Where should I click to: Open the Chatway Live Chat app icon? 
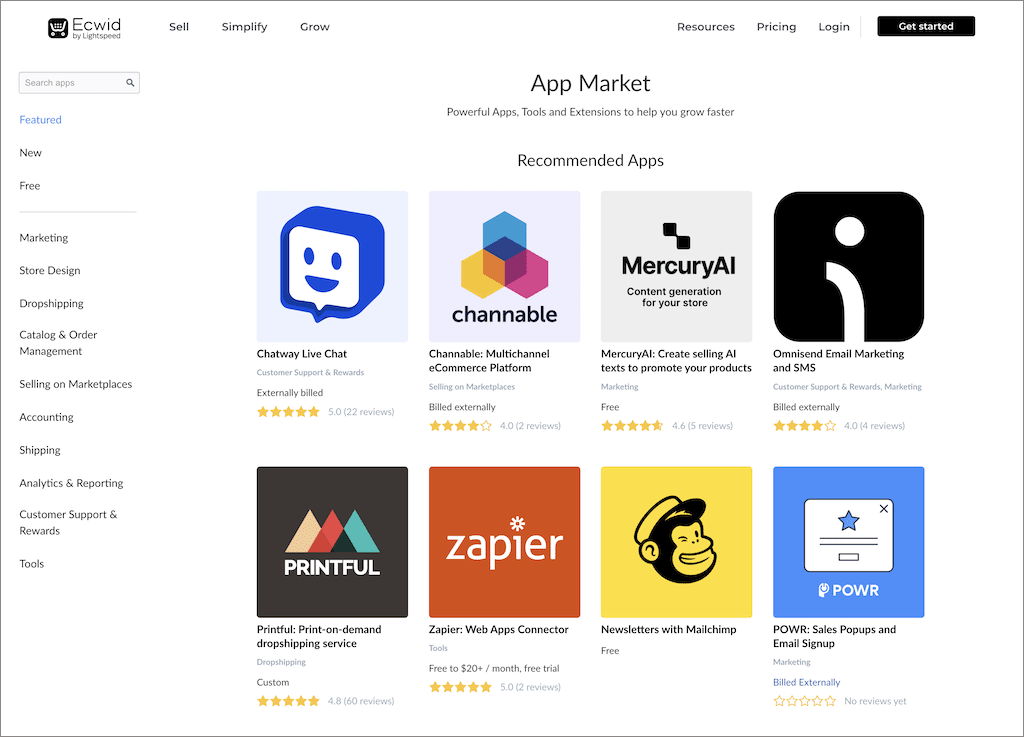pyautogui.click(x=332, y=267)
